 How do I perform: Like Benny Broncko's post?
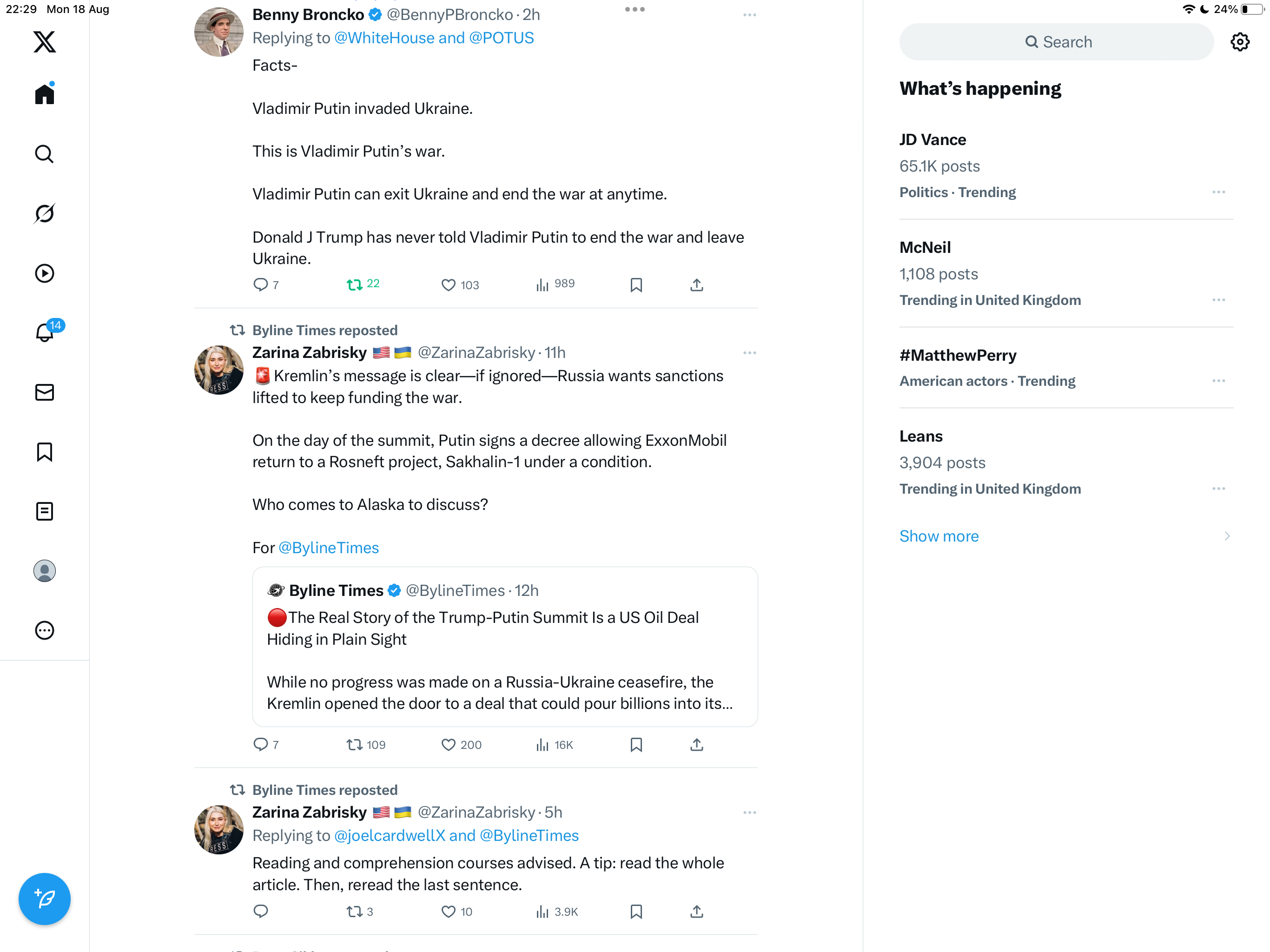point(449,285)
